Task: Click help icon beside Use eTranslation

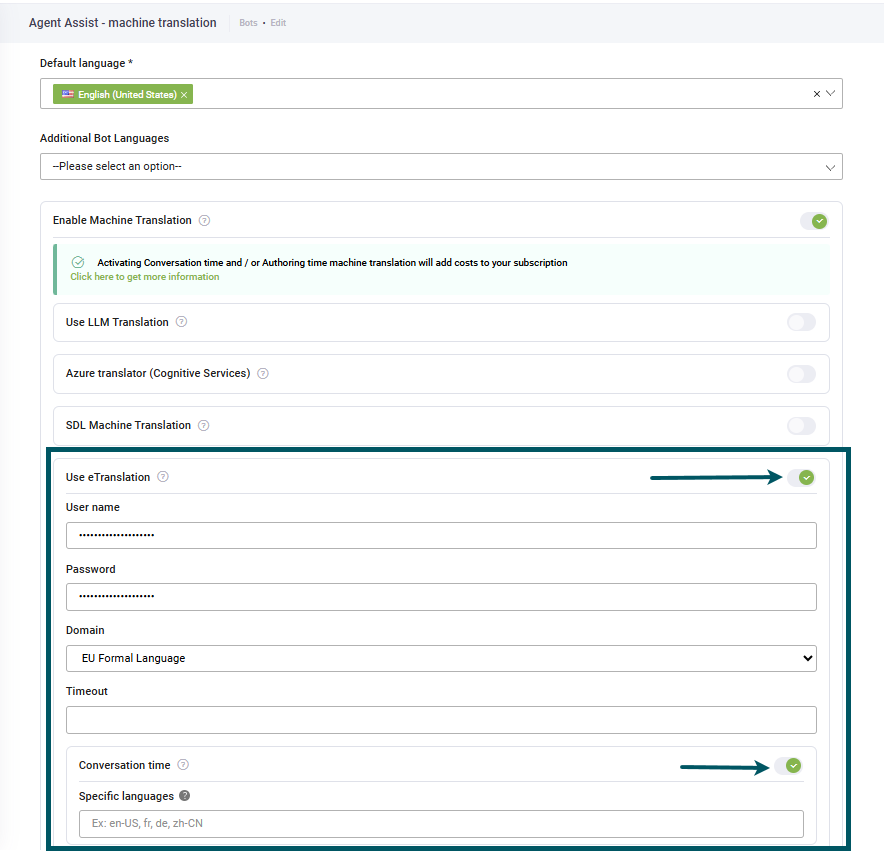Action: point(163,478)
